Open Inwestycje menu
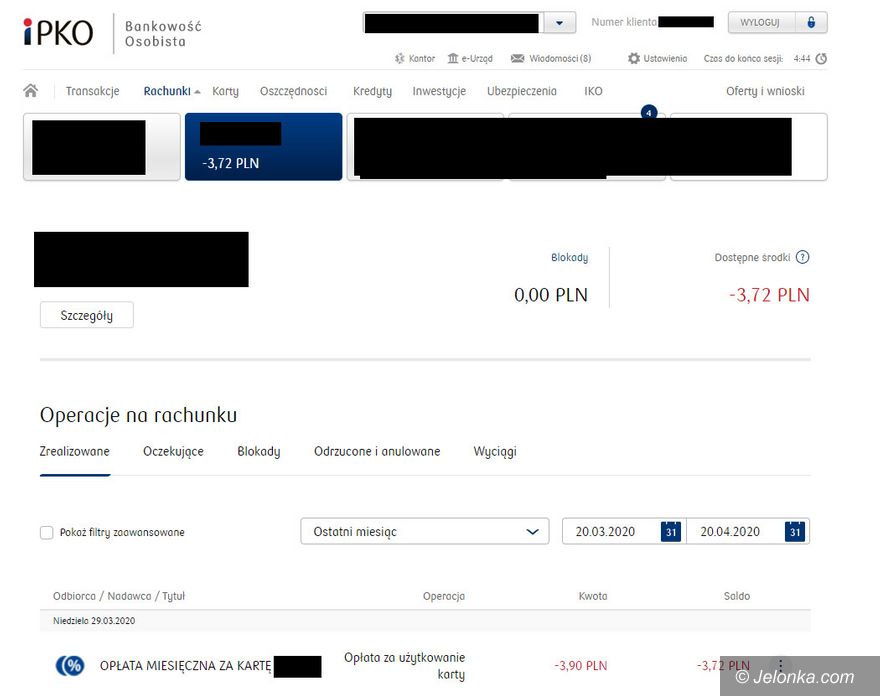Screen dimensions: 880x696 (439, 91)
